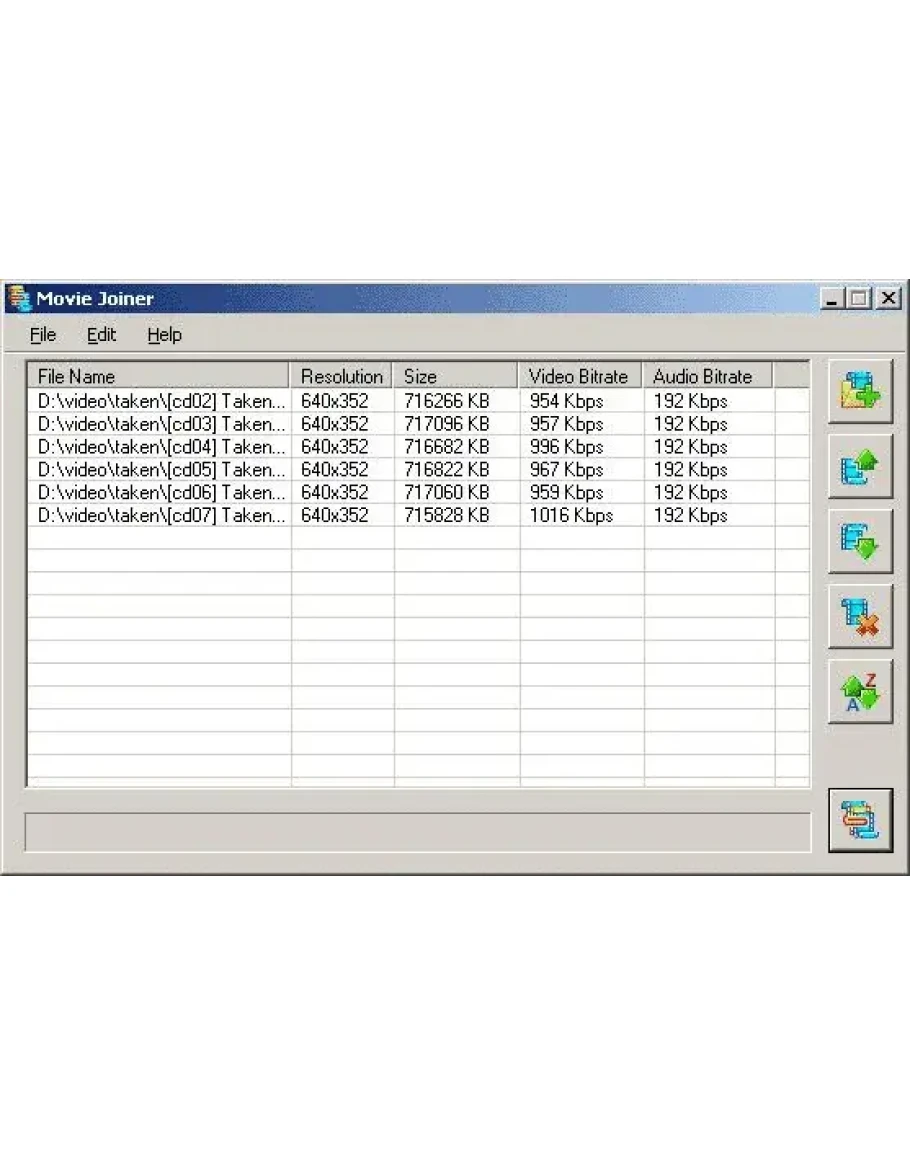Click the Movie Joiner title bar icon

coord(19,298)
